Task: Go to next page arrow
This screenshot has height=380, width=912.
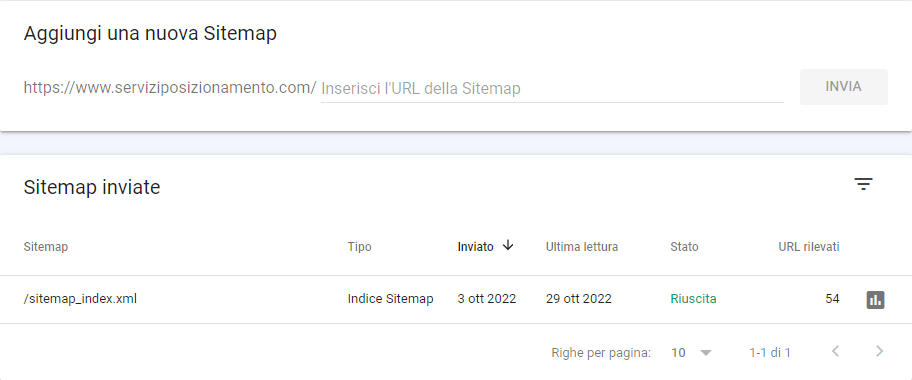Action: coord(879,351)
